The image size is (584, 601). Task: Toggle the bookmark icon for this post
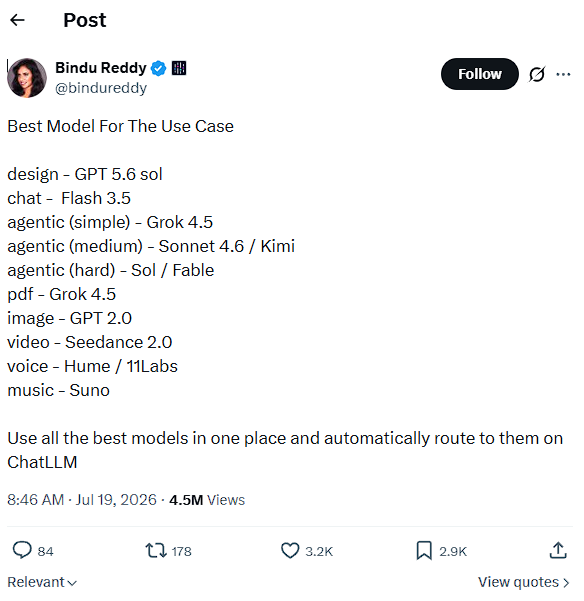[424, 550]
